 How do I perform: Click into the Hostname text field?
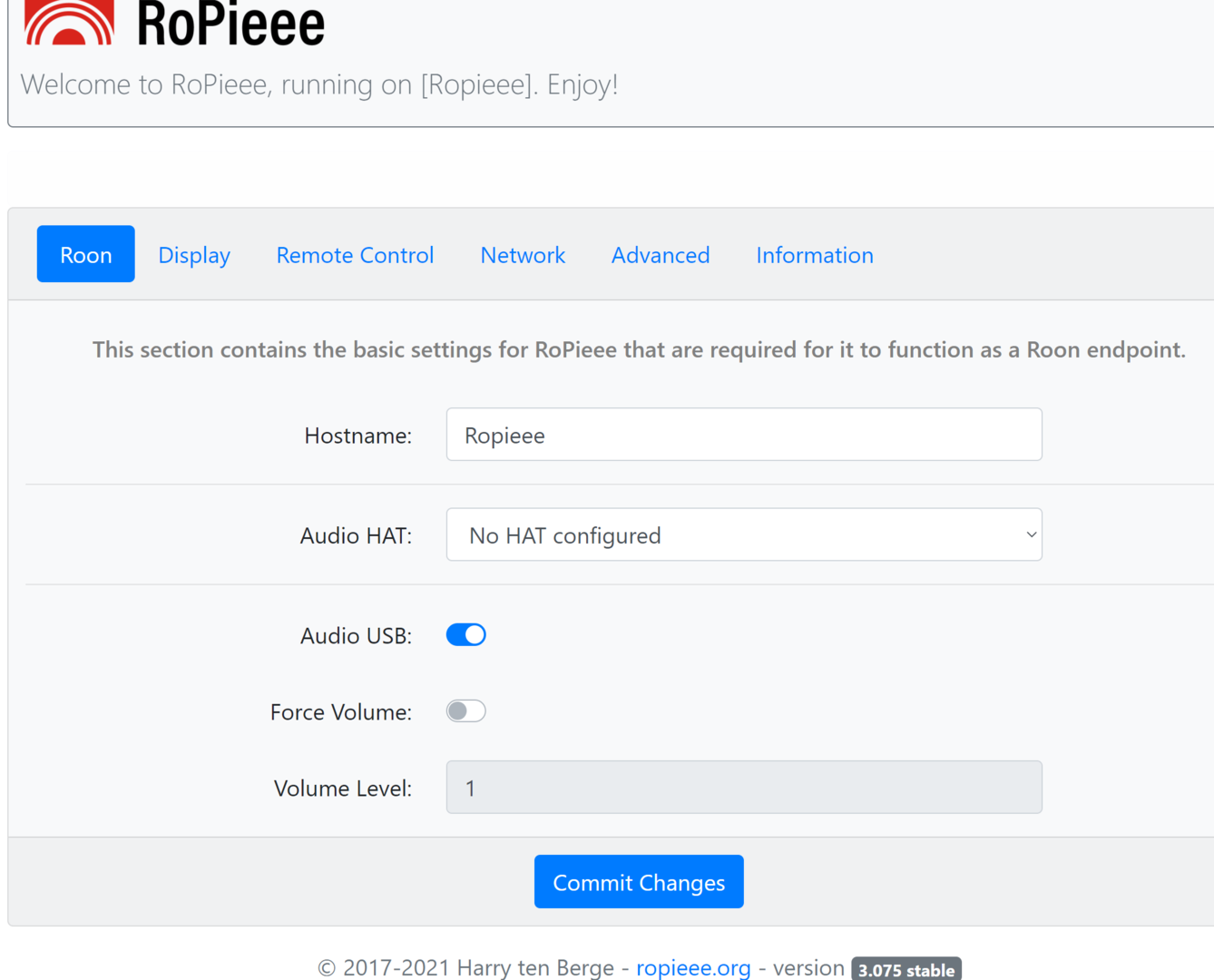(743, 435)
